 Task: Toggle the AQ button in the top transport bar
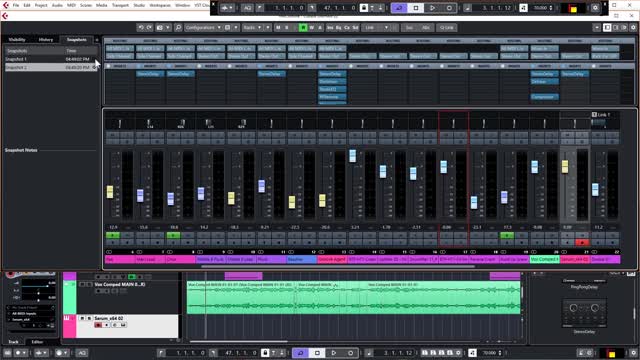click(247, 8)
